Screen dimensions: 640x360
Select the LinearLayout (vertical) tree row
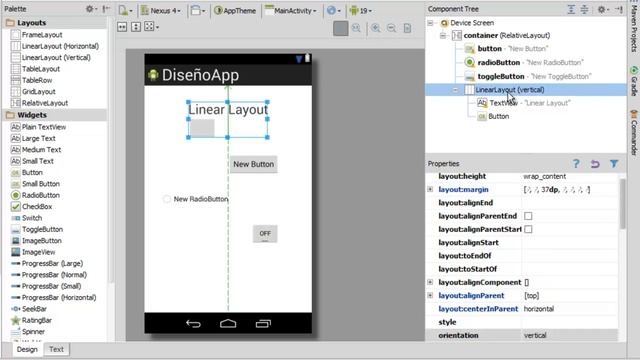click(x=526, y=90)
